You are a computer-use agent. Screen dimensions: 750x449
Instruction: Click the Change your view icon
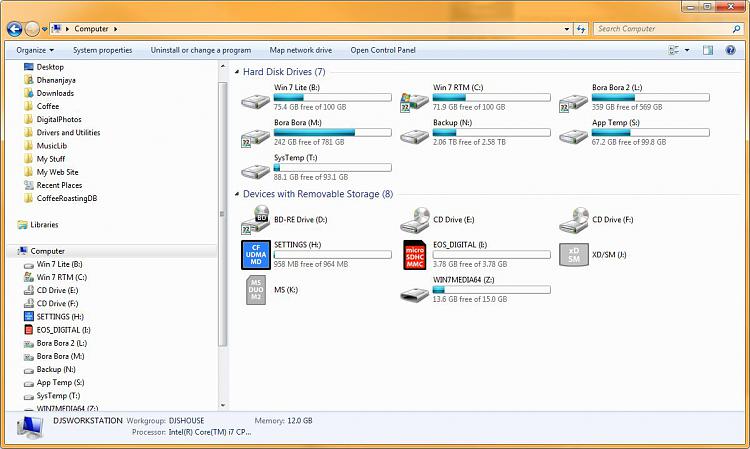pos(674,50)
